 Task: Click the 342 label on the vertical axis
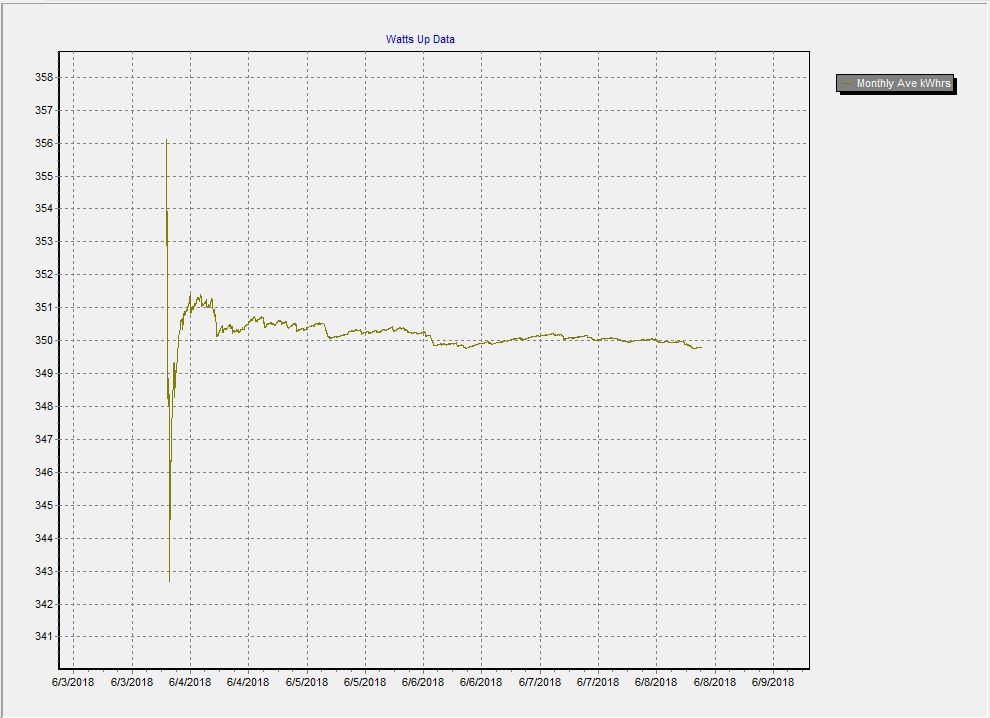(44, 604)
